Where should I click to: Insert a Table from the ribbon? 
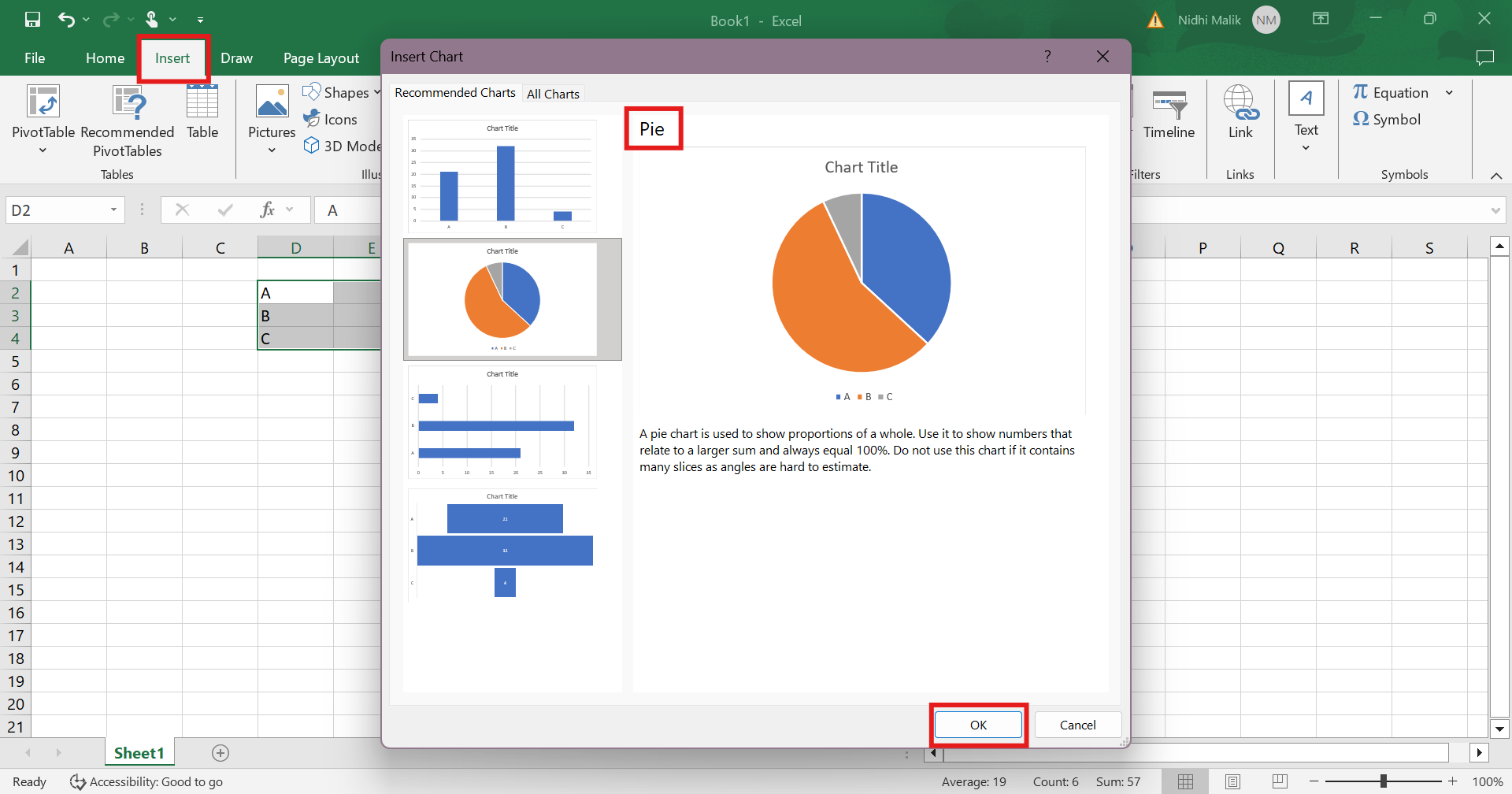(202, 113)
